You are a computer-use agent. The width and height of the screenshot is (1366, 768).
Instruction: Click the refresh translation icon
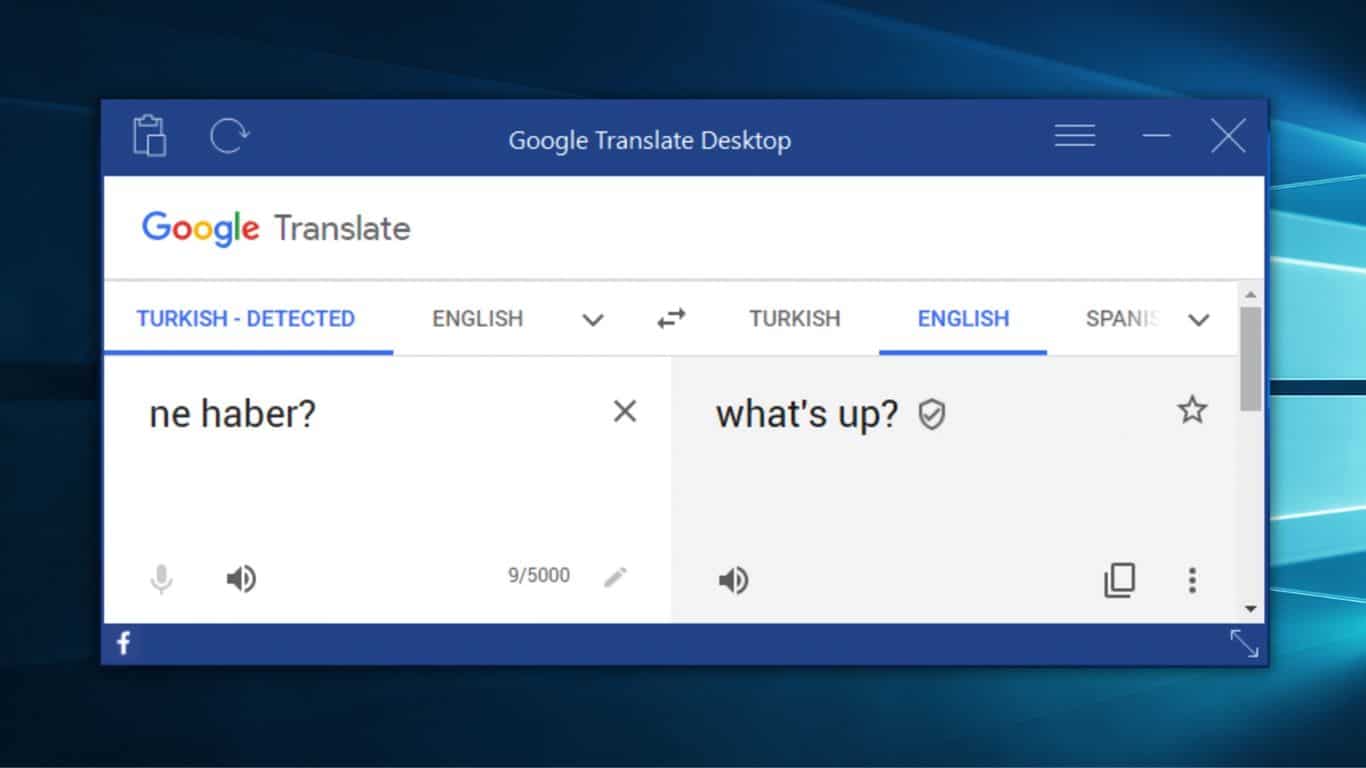[228, 137]
